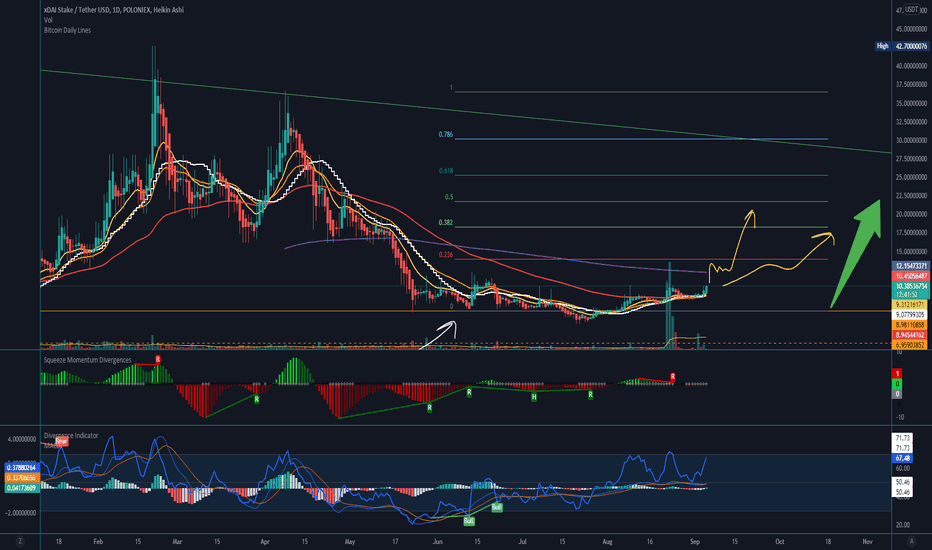This screenshot has height=550, width=932.
Task: Click the Nov date on the time axis
Action: [867, 542]
